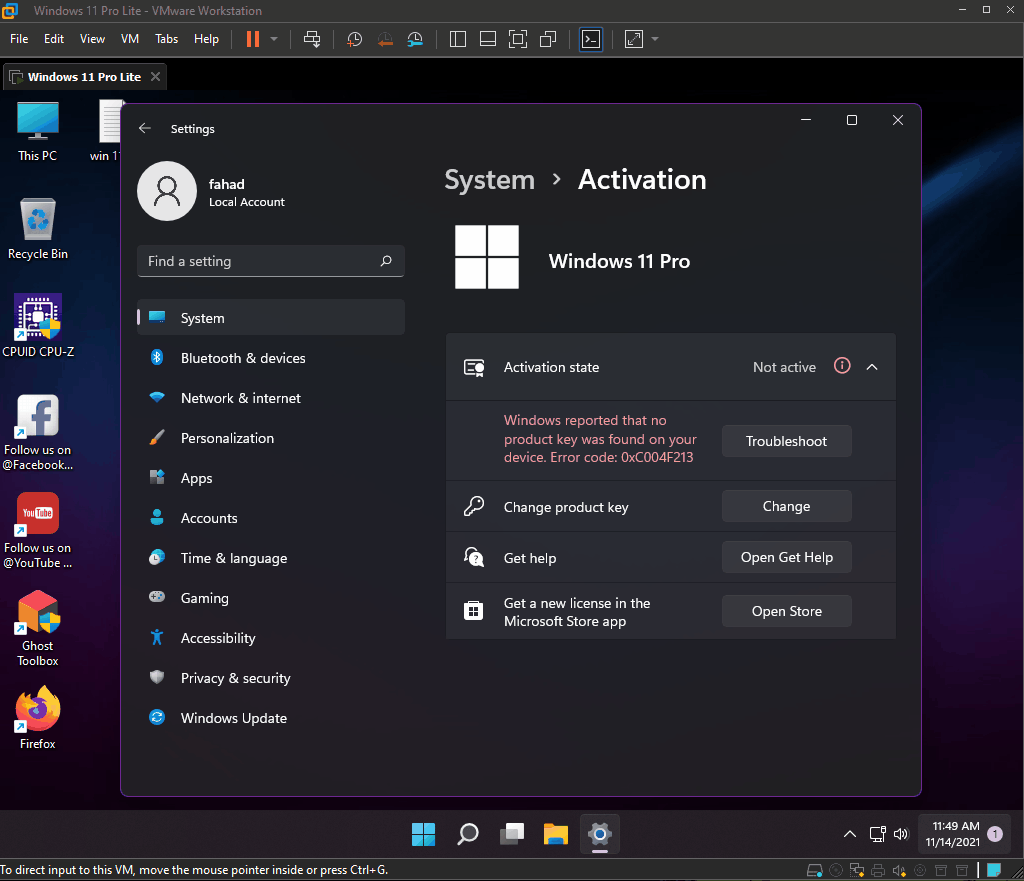Open the power options dropdown arrow
The image size is (1024, 881).
pyautogui.click(x=274, y=39)
